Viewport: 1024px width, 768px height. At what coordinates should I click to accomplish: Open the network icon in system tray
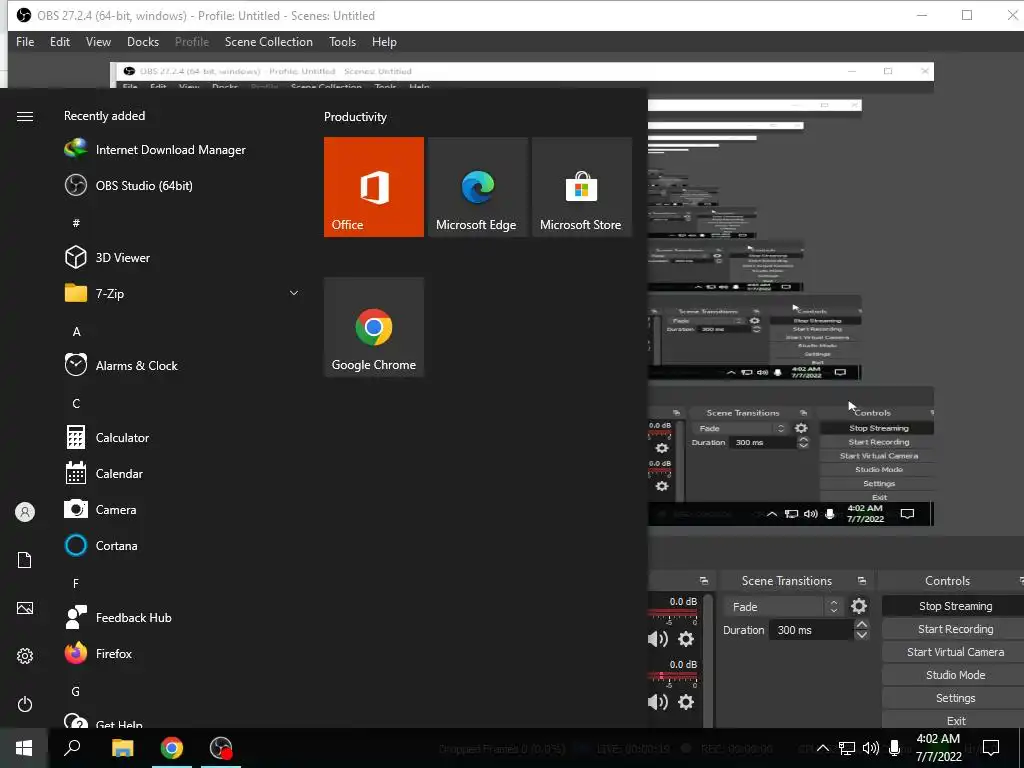click(847, 748)
